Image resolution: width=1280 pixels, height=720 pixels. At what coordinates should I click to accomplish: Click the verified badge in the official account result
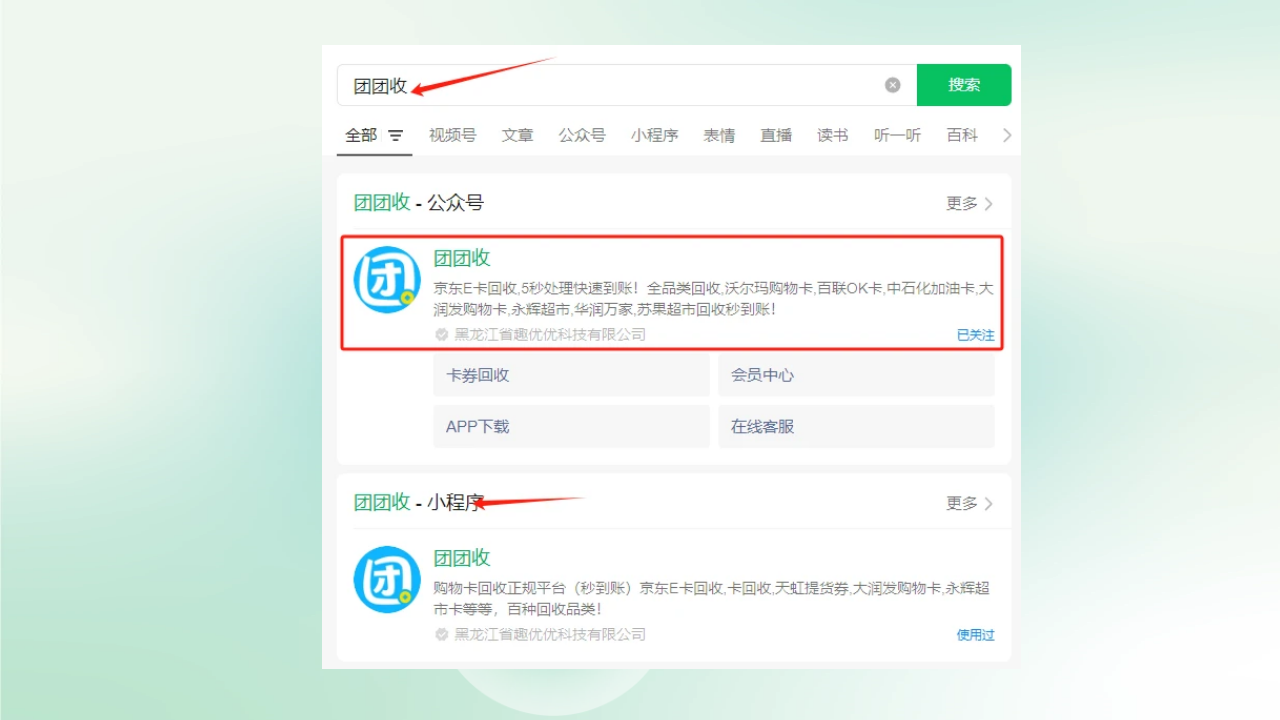(x=442, y=335)
